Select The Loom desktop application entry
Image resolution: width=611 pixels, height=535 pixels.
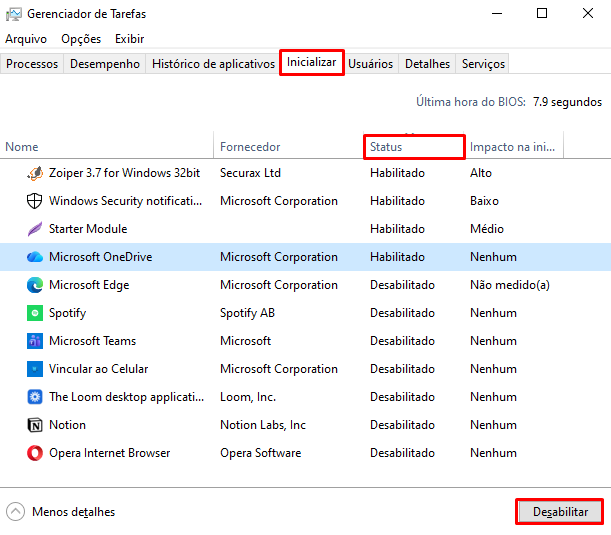(126, 397)
